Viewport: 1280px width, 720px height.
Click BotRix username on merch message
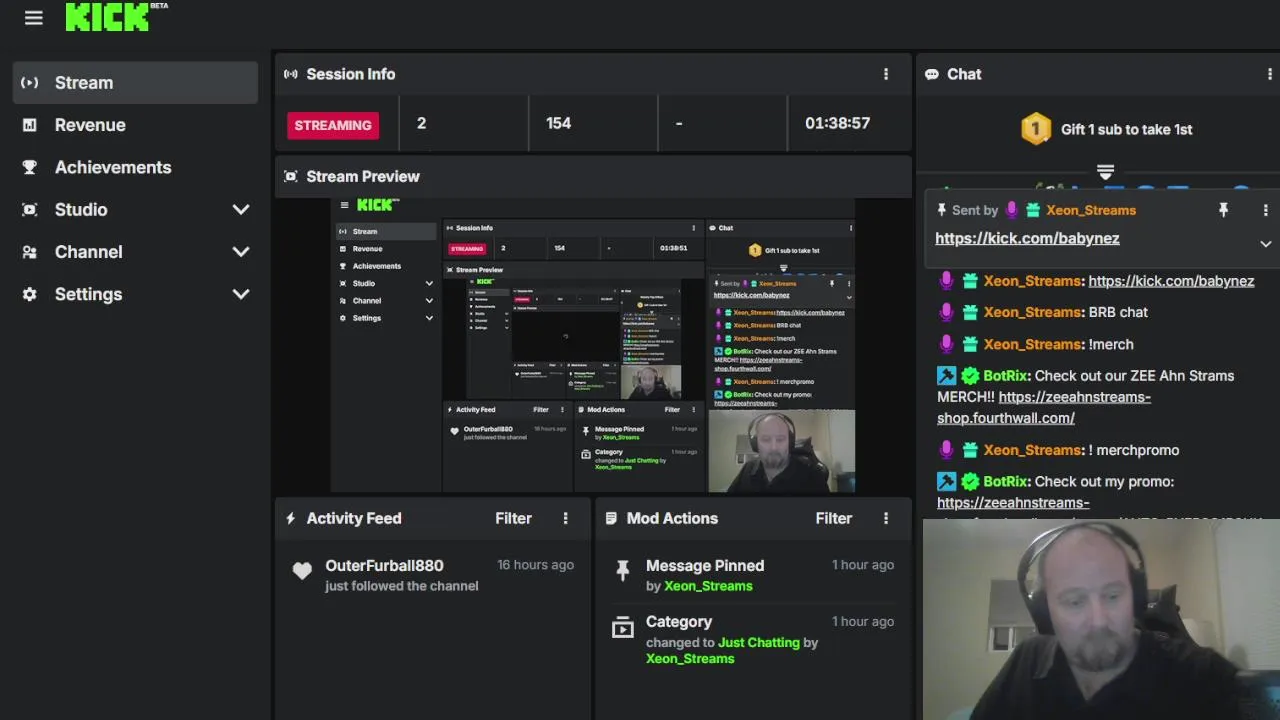(x=1006, y=376)
